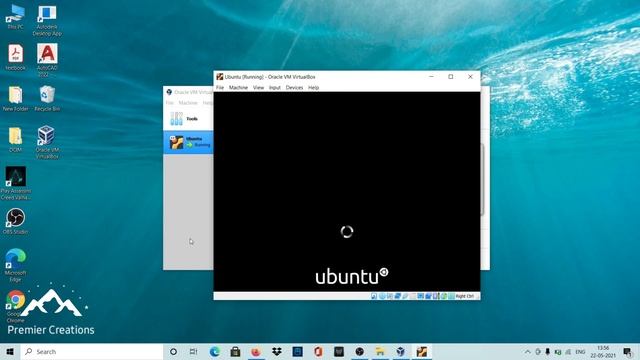Show hidden system tray icons
This screenshot has height=360, width=640.
(x=527, y=351)
